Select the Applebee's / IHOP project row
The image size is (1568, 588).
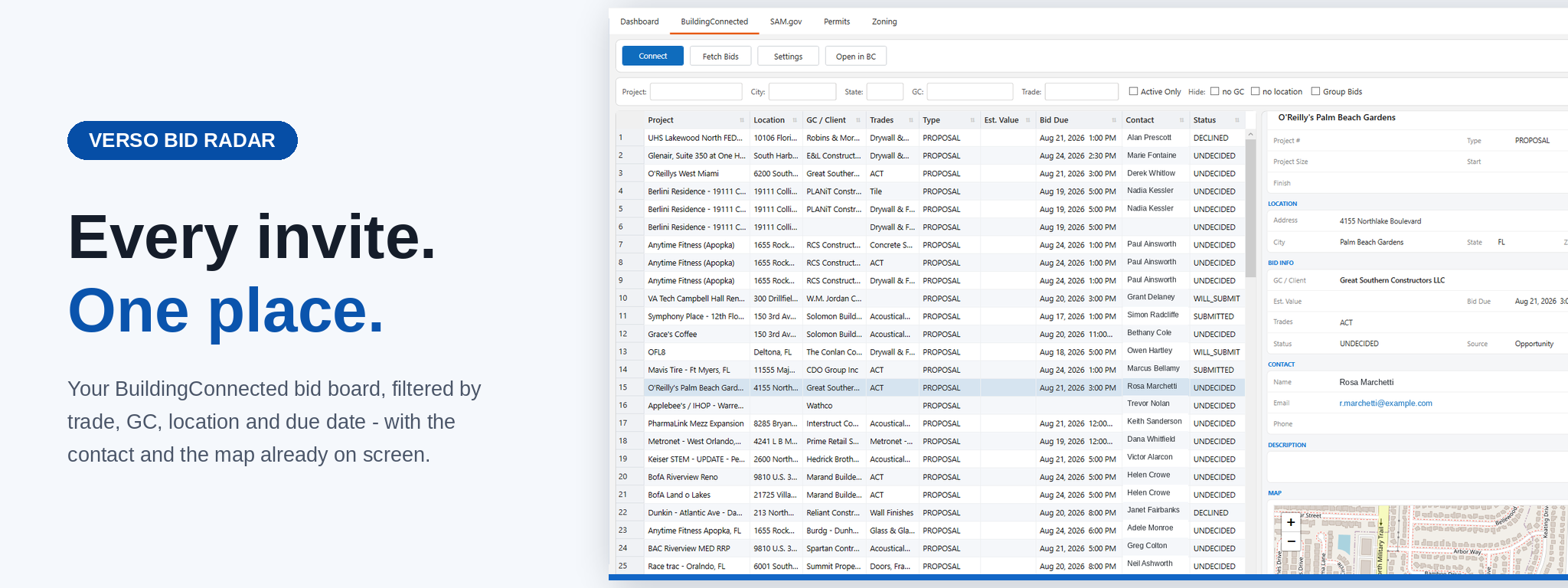pyautogui.click(x=931, y=406)
